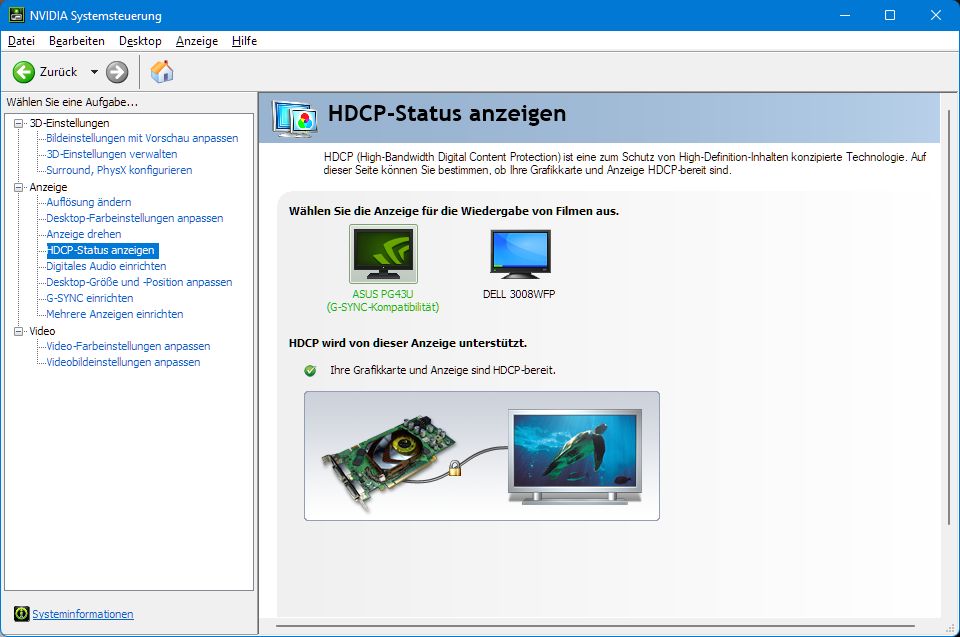The height and width of the screenshot is (637, 960).
Task: Click the Zurück button label
Action: 59,72
